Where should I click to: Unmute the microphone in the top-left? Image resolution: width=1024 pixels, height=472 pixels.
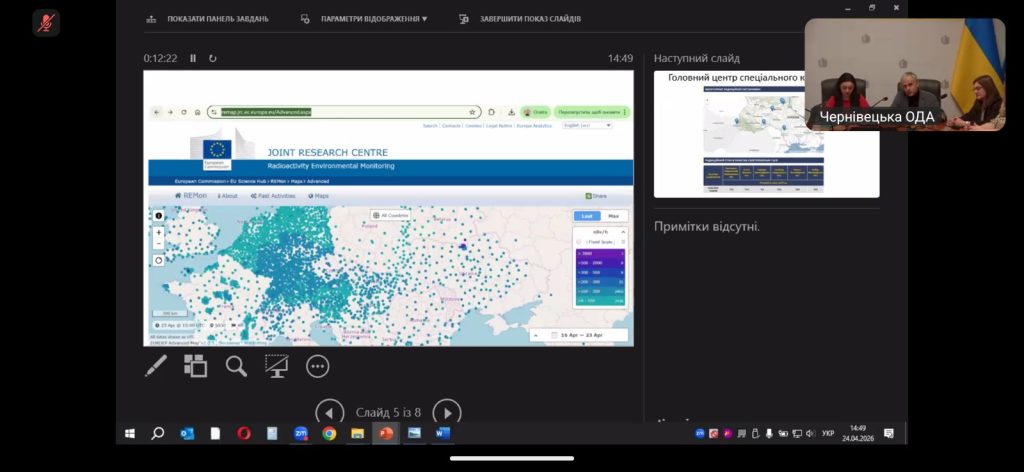click(x=45, y=22)
